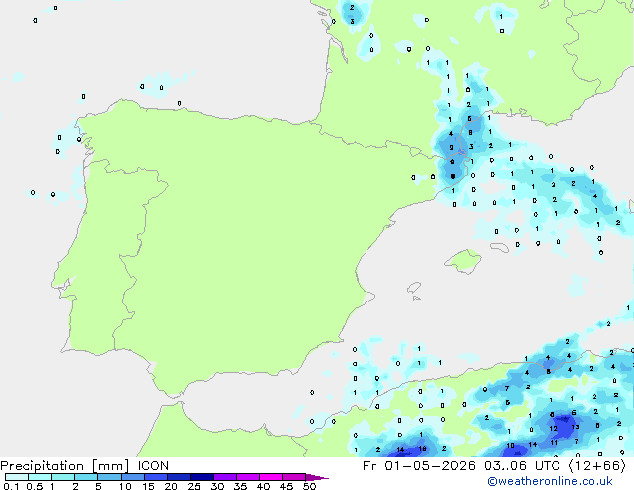Click the 2–5 mm legend color swatch

click(86, 477)
